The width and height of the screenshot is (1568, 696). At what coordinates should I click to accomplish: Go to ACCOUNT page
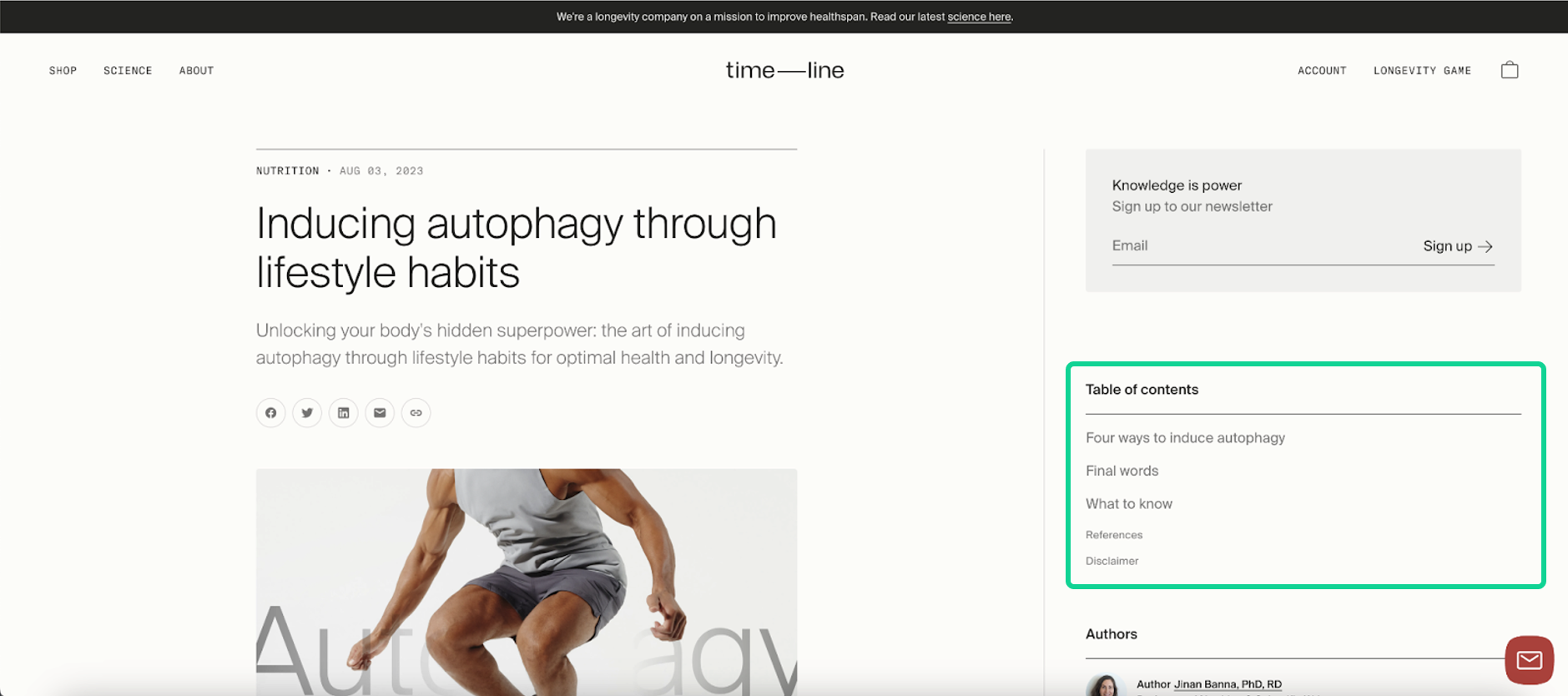(x=1322, y=71)
